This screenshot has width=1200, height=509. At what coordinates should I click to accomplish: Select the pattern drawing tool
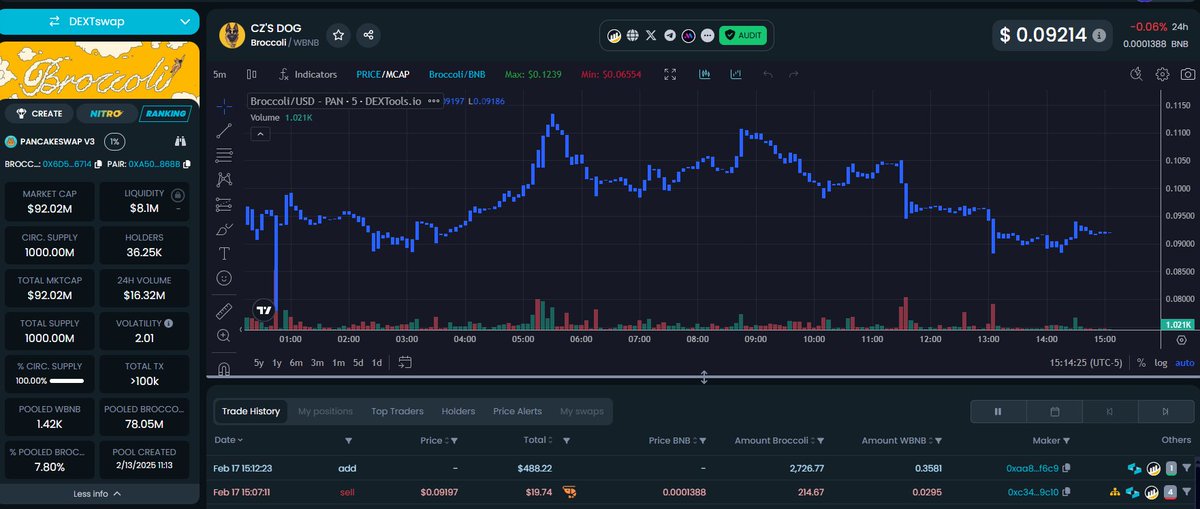click(x=224, y=180)
